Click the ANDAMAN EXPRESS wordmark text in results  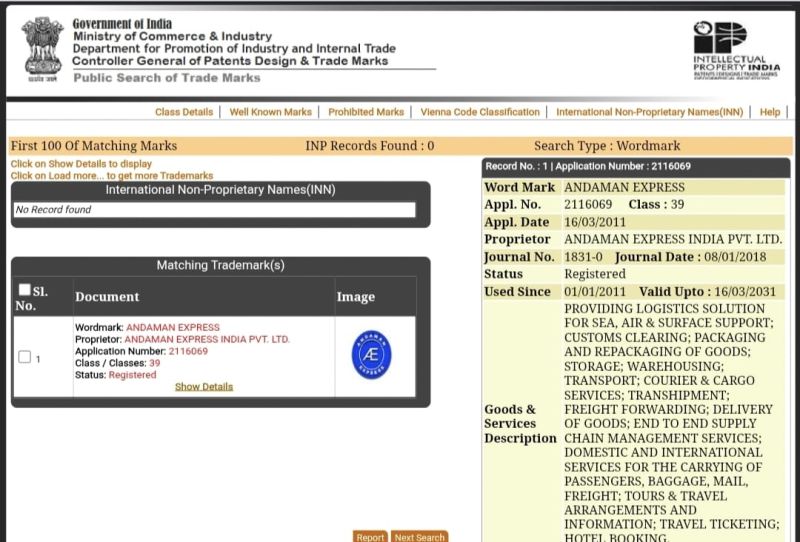pos(173,327)
